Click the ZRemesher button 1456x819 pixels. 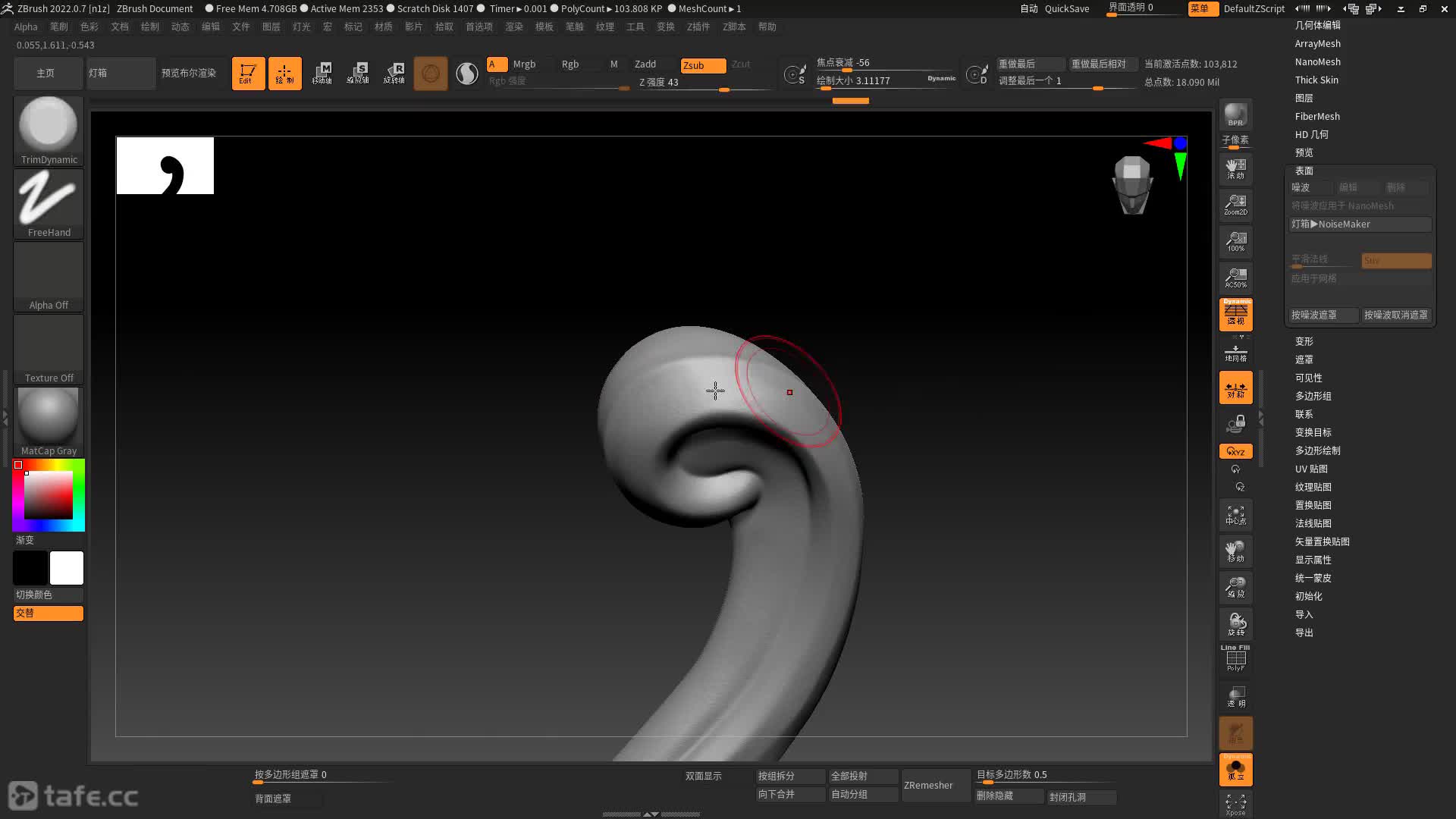coord(928,785)
